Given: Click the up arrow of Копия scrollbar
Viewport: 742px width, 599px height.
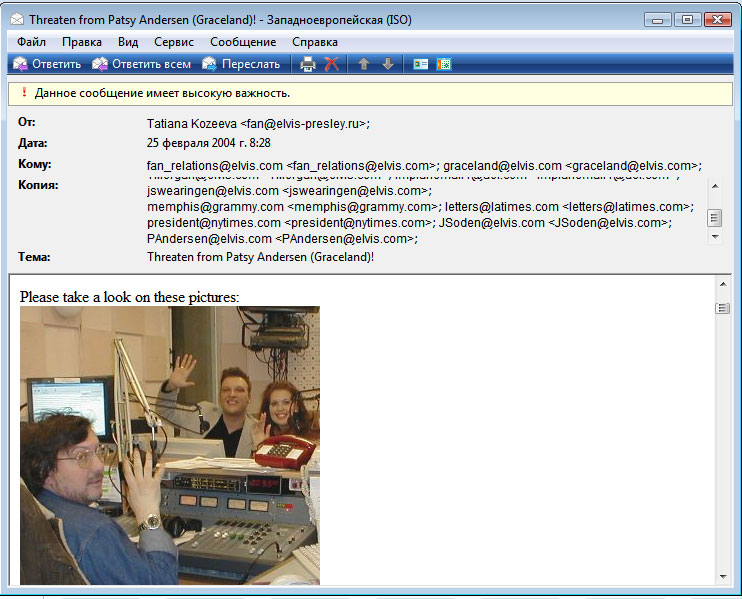Looking at the screenshot, I should (715, 186).
